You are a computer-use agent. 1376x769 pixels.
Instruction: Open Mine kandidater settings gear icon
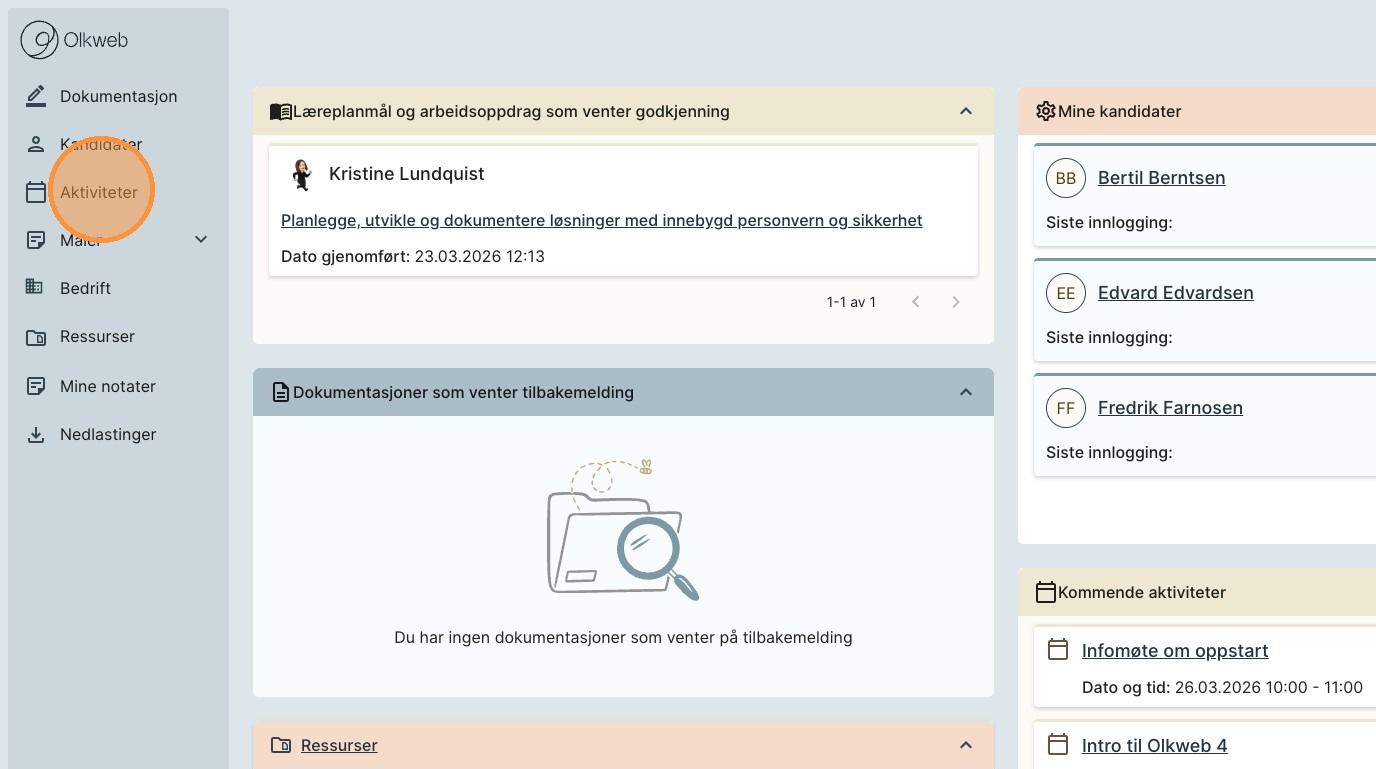[x=1045, y=111]
